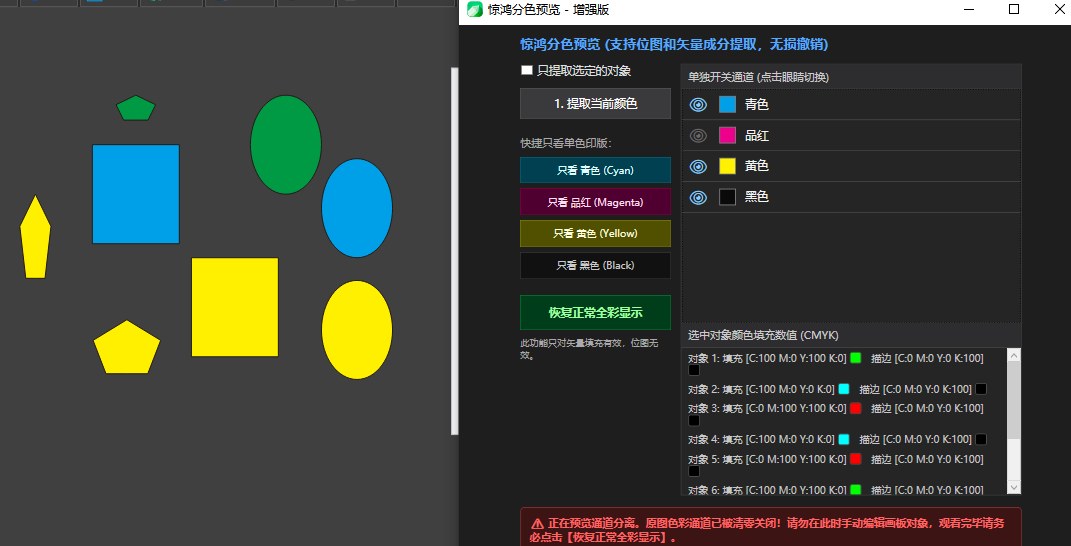Select the green ellipse on canvas
This screenshot has height=546, width=1071.
286,145
